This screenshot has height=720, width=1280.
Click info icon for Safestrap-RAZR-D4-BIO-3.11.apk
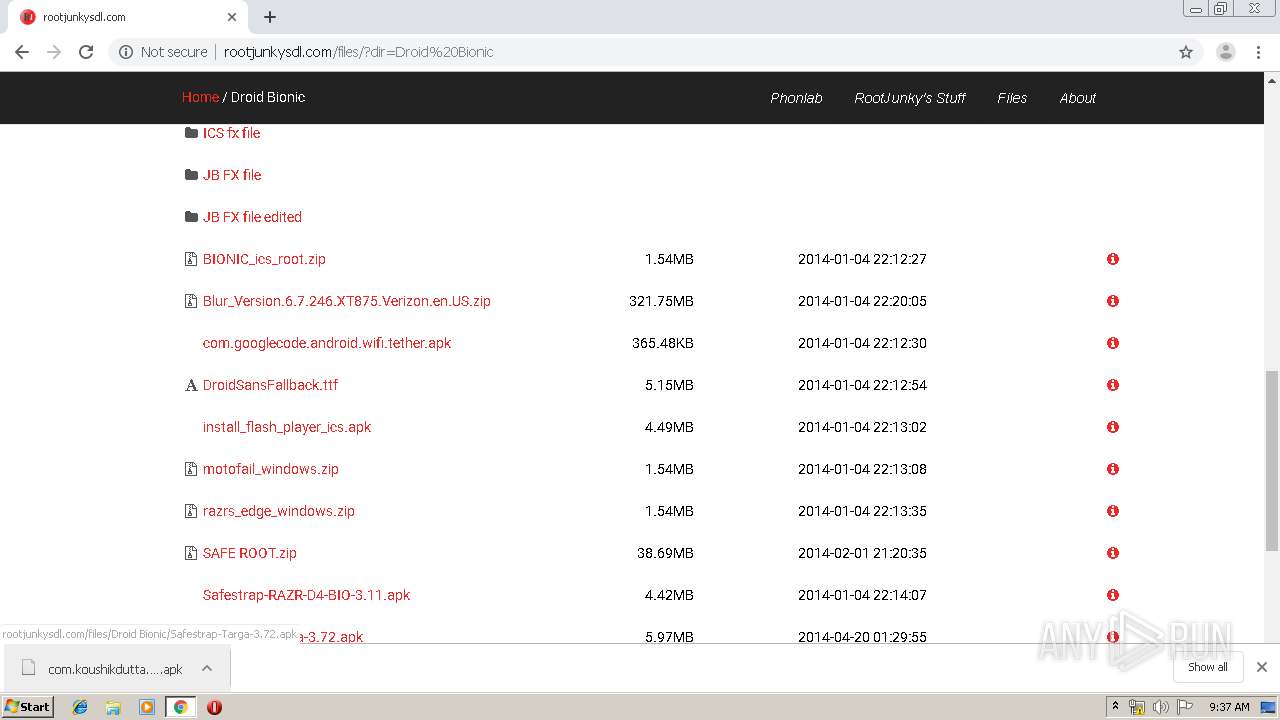tap(1112, 595)
